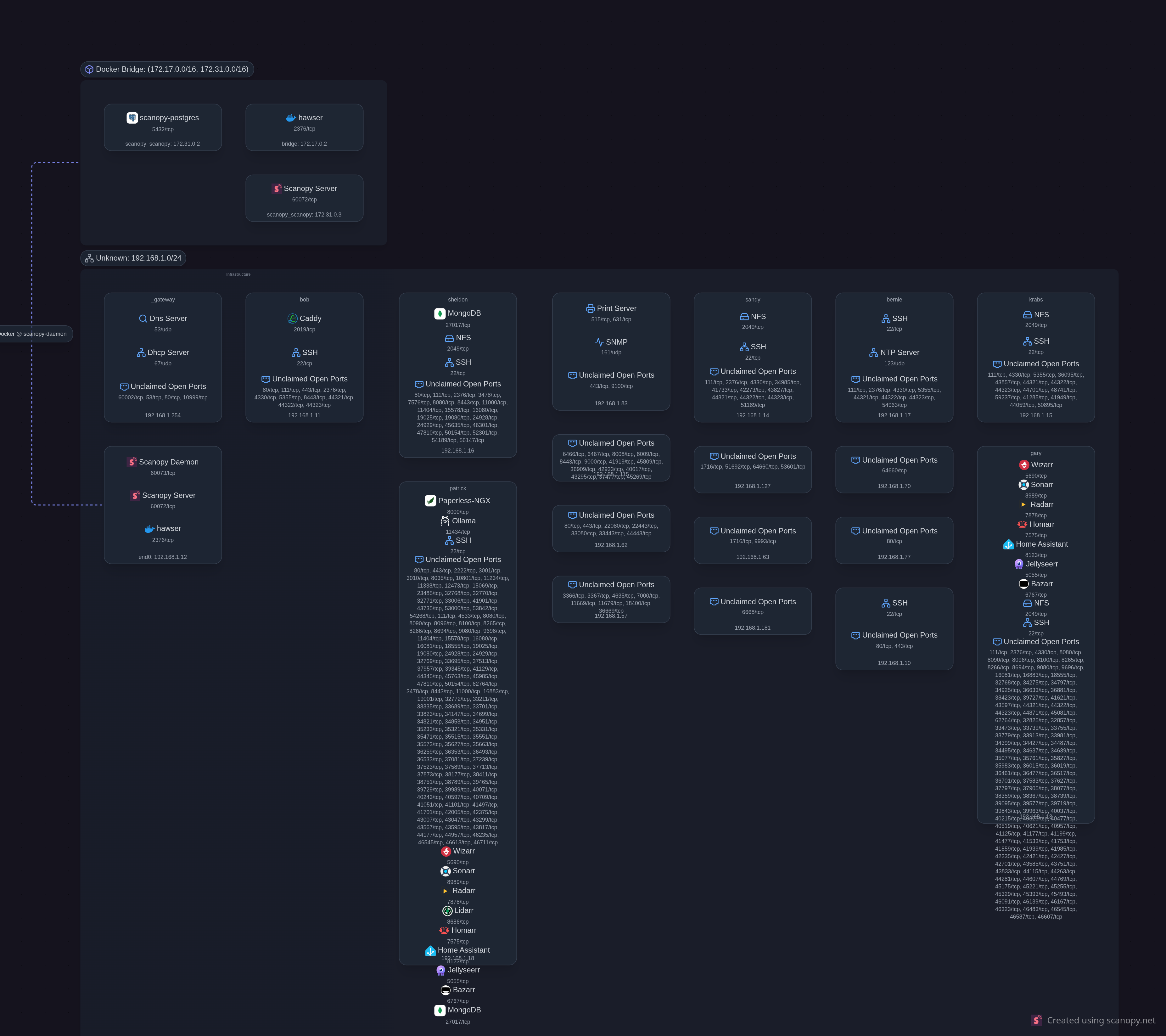Click the Dns Server magnifier icon on gateway
Image resolution: width=1166 pixels, height=1036 pixels.
pyautogui.click(x=143, y=318)
